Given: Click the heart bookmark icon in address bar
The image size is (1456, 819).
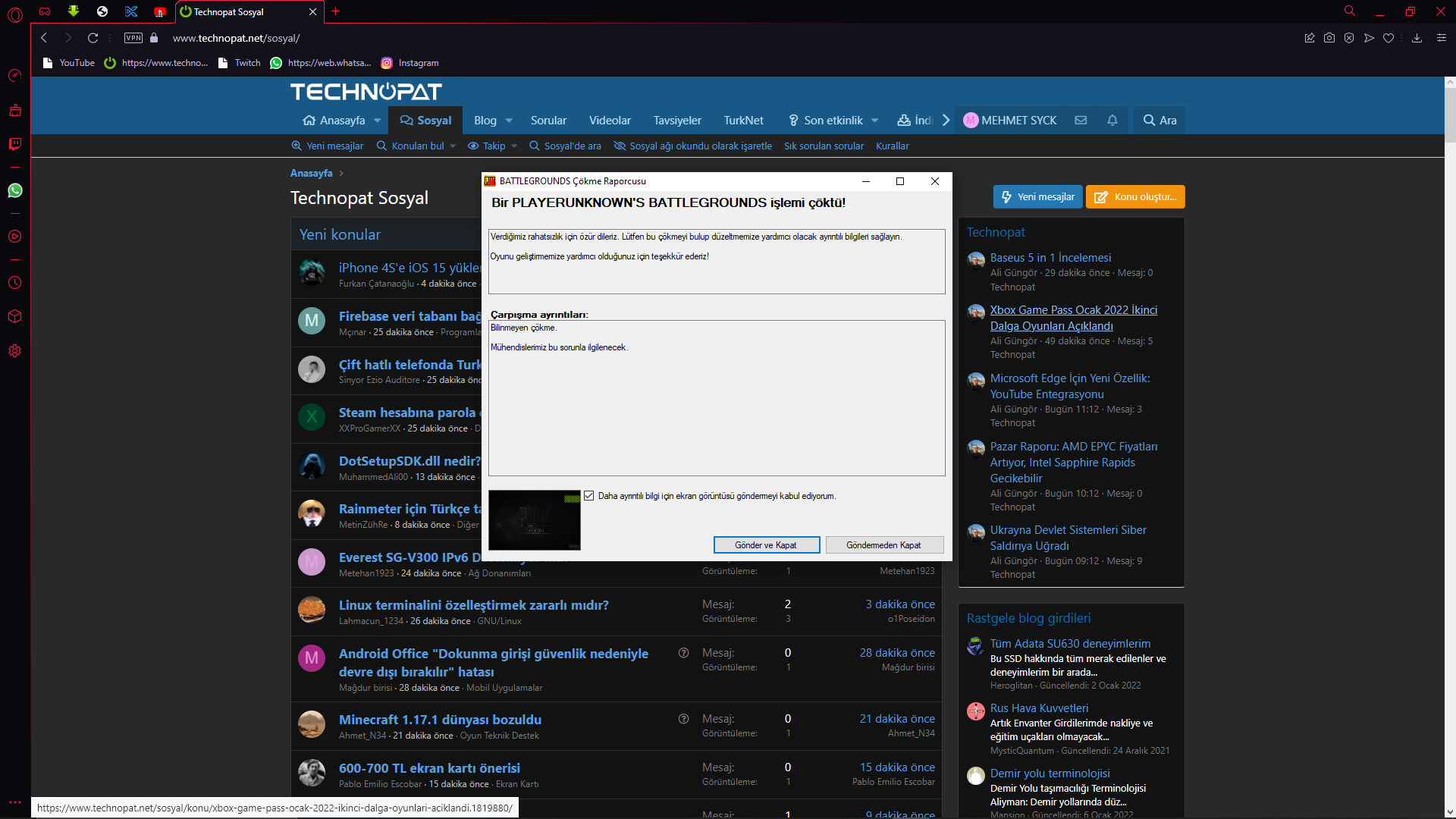Looking at the screenshot, I should 1389,38.
